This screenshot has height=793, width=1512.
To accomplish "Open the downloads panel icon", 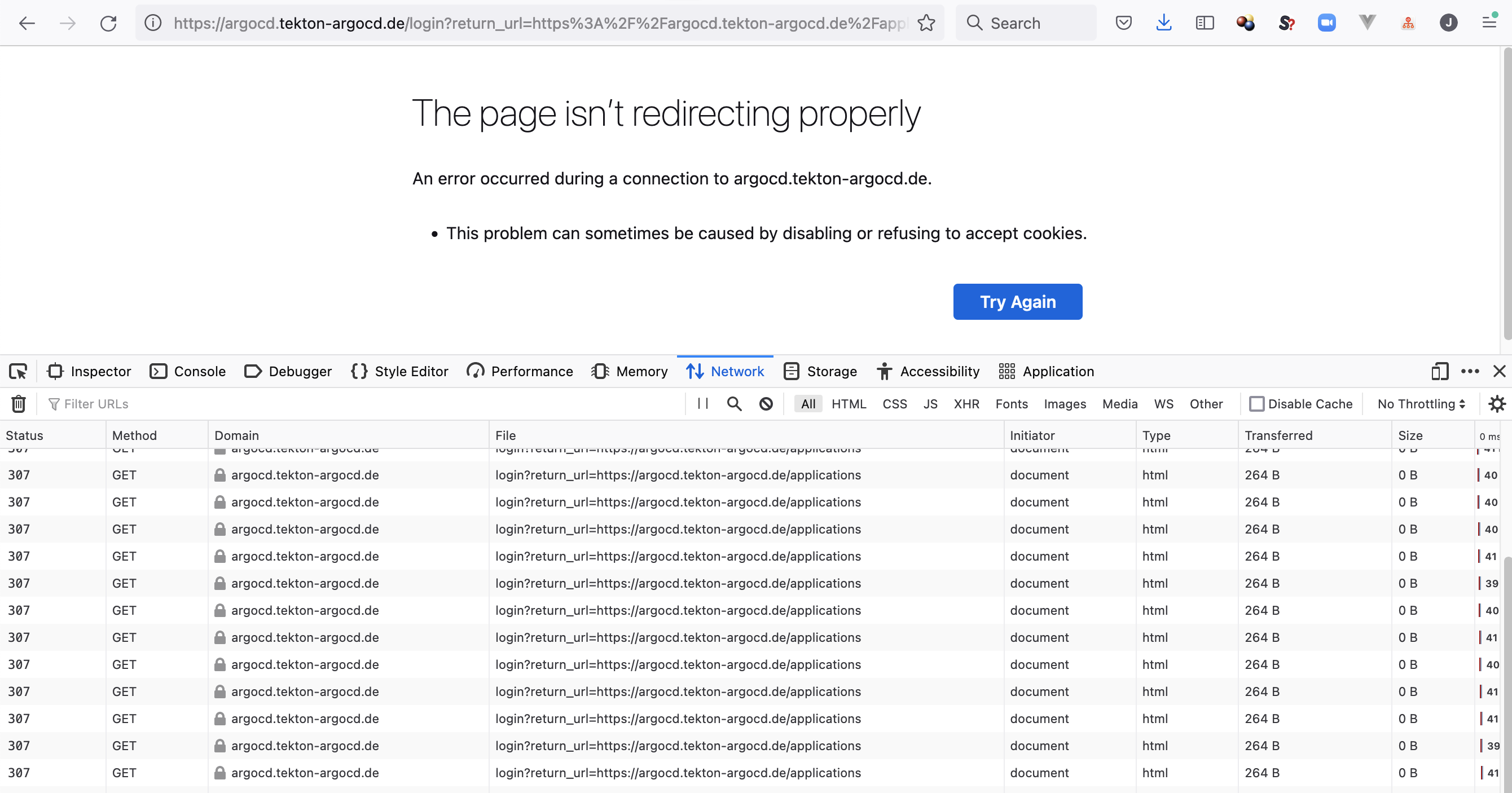I will pyautogui.click(x=1163, y=24).
